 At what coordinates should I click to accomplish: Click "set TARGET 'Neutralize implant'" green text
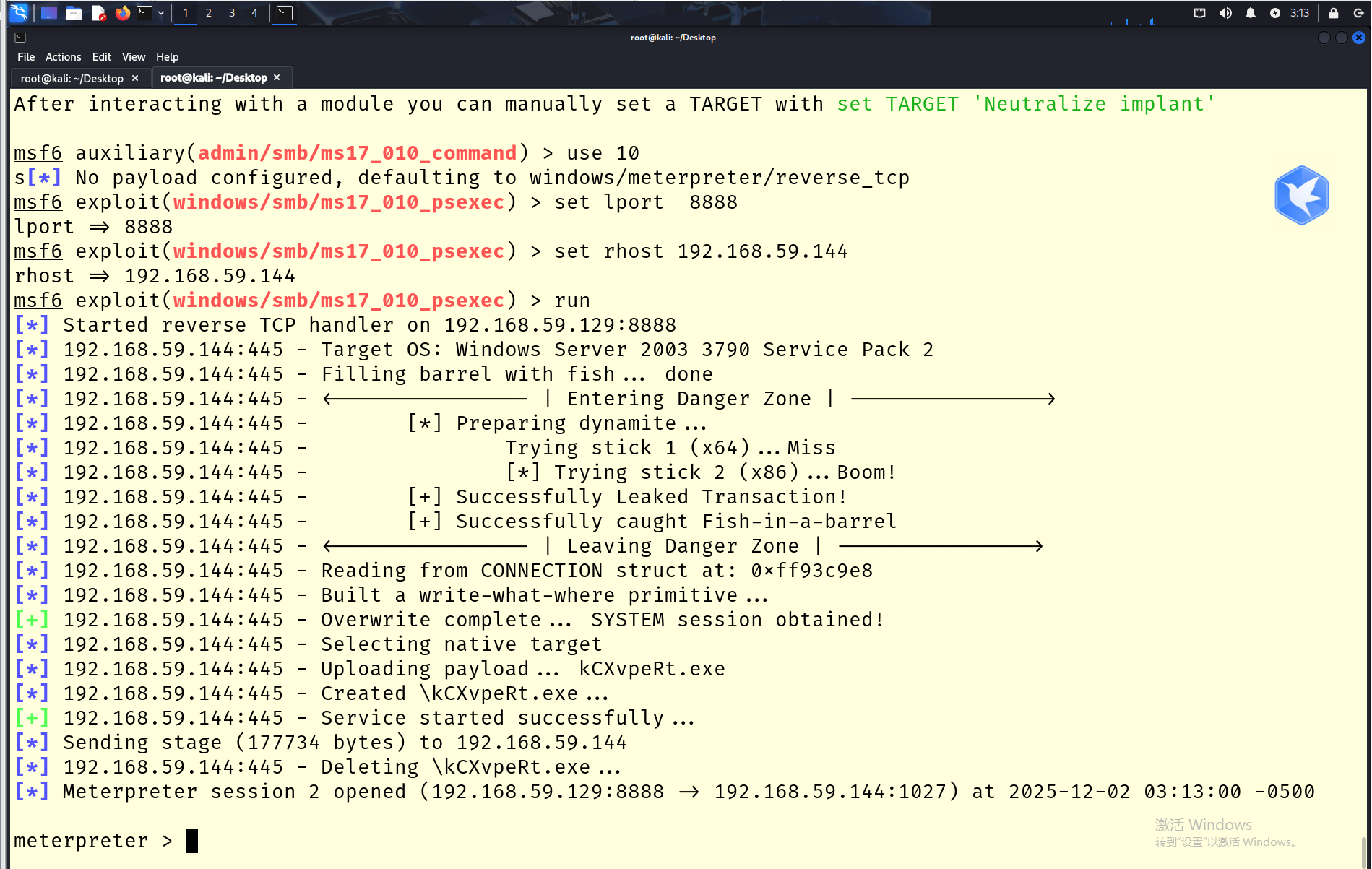[x=1027, y=104]
